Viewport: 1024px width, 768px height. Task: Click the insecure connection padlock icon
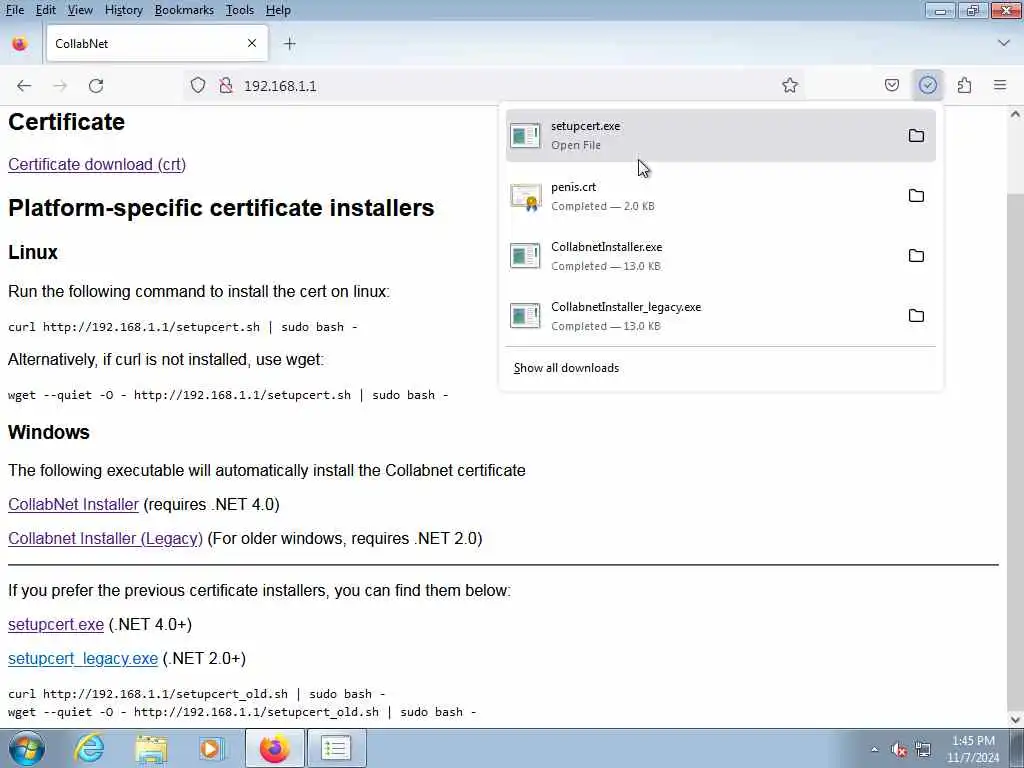tap(226, 86)
